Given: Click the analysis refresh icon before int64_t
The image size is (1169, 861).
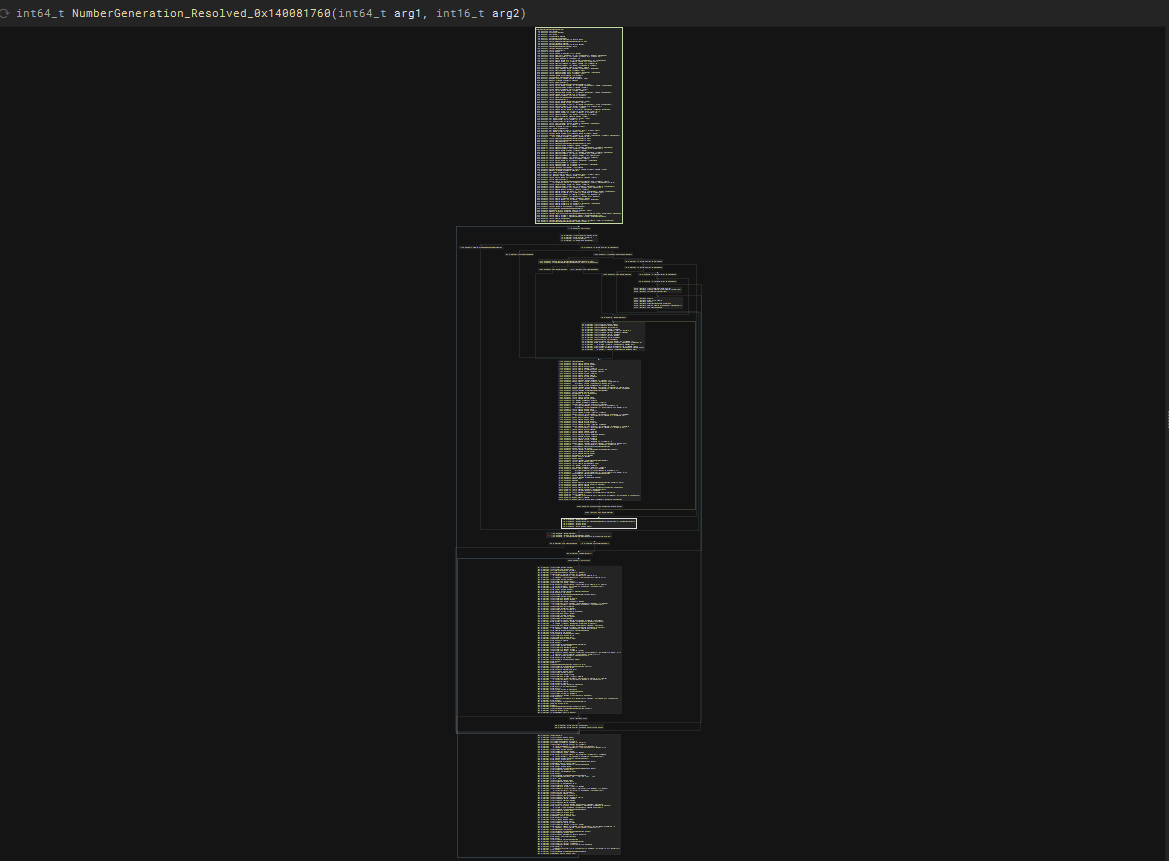Looking at the screenshot, I should (x=5, y=13).
